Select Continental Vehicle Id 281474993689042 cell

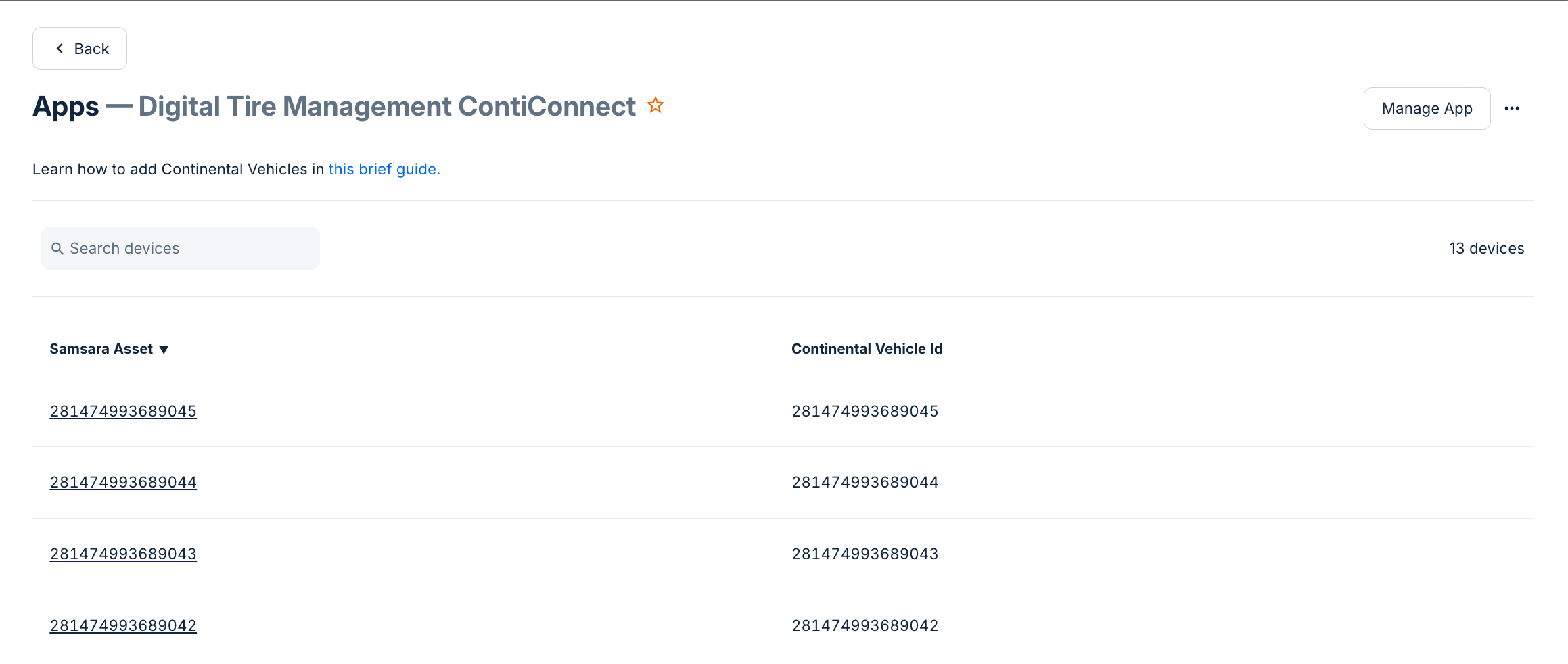(864, 625)
